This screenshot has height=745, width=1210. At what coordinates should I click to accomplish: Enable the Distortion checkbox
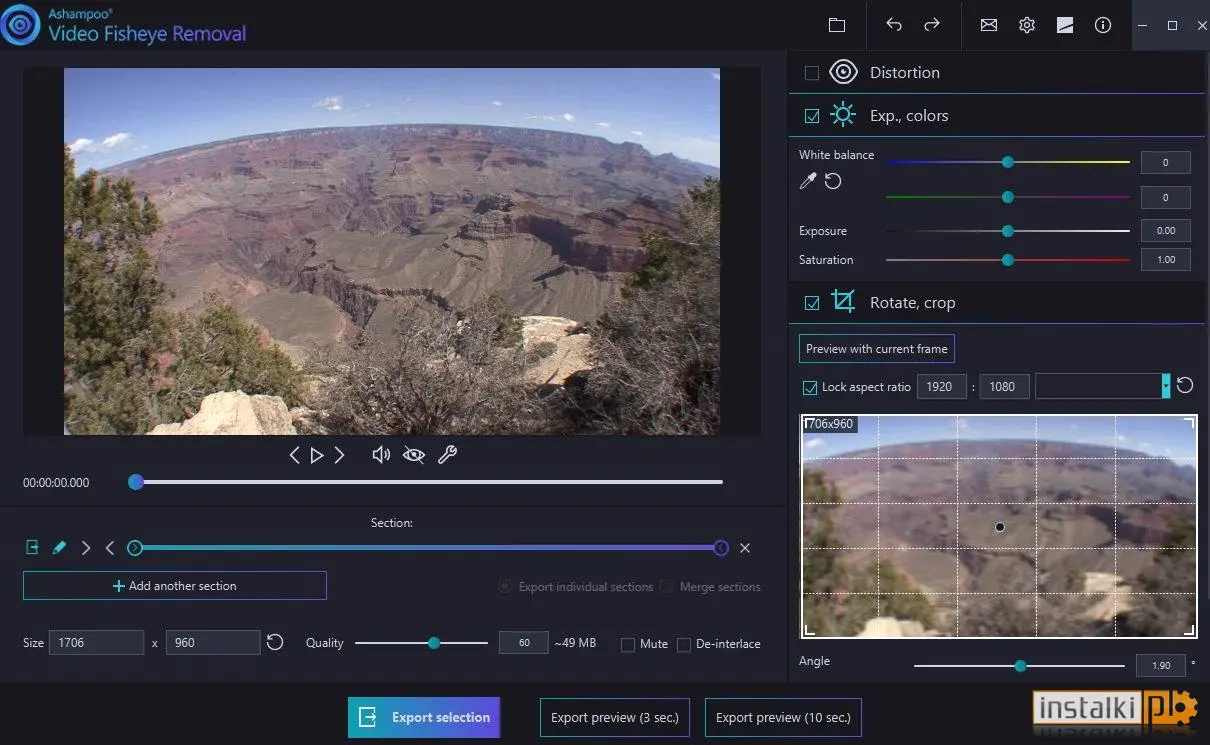(x=812, y=73)
